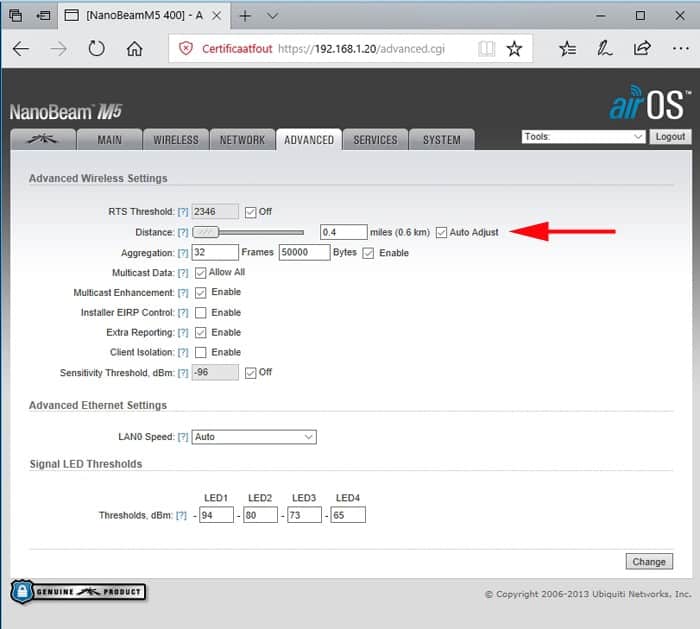
Task: Click LAN0 Speed help [?] link
Action: click(183, 437)
